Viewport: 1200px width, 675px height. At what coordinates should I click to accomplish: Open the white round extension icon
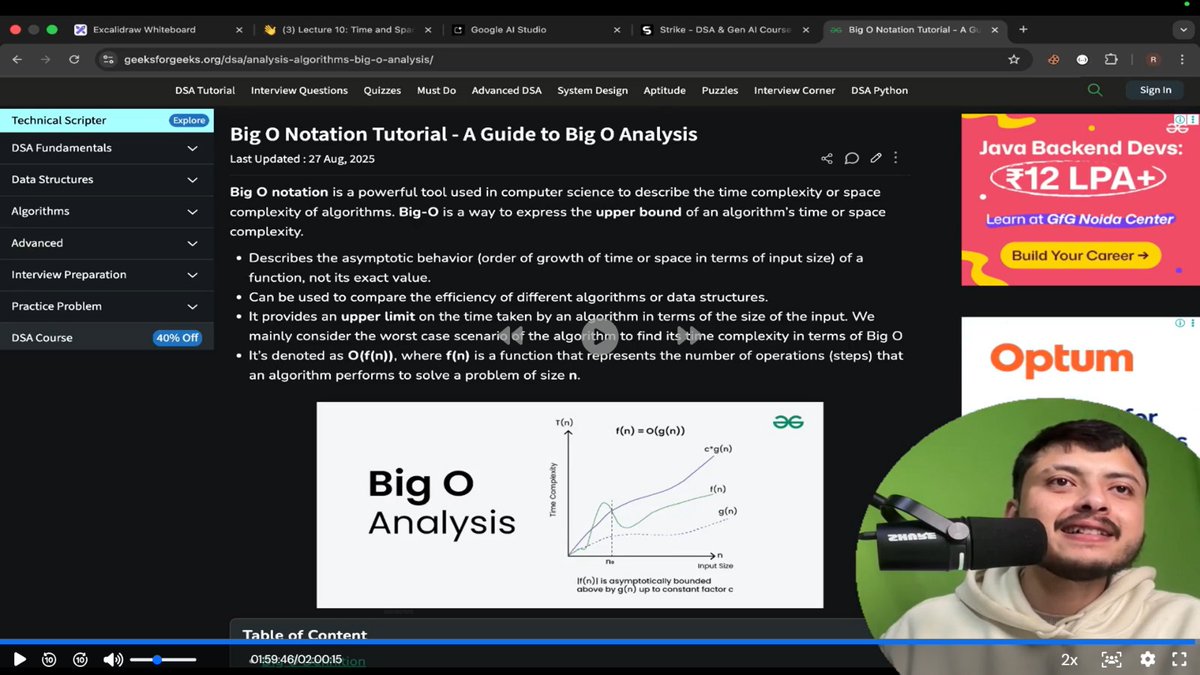pos(1082,60)
